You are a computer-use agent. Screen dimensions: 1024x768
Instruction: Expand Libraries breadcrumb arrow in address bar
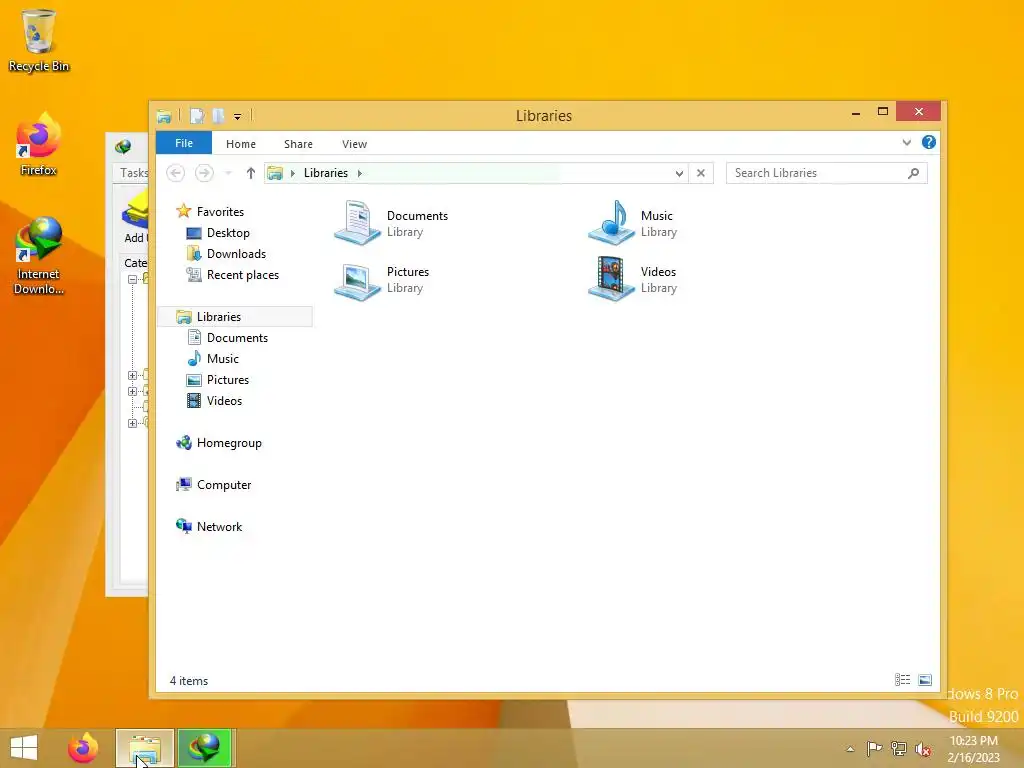pyautogui.click(x=359, y=173)
